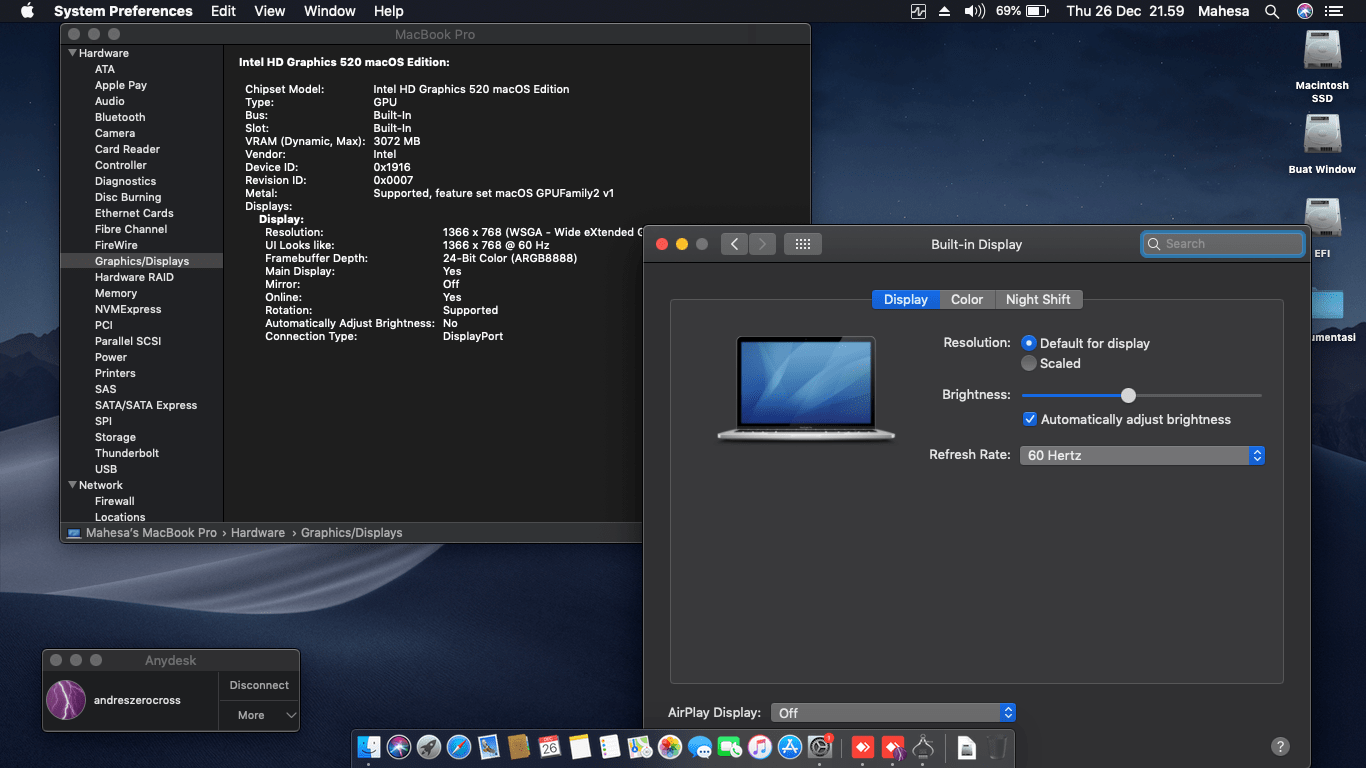Open Notes icon in the dock
1366x768 pixels.
(580, 746)
